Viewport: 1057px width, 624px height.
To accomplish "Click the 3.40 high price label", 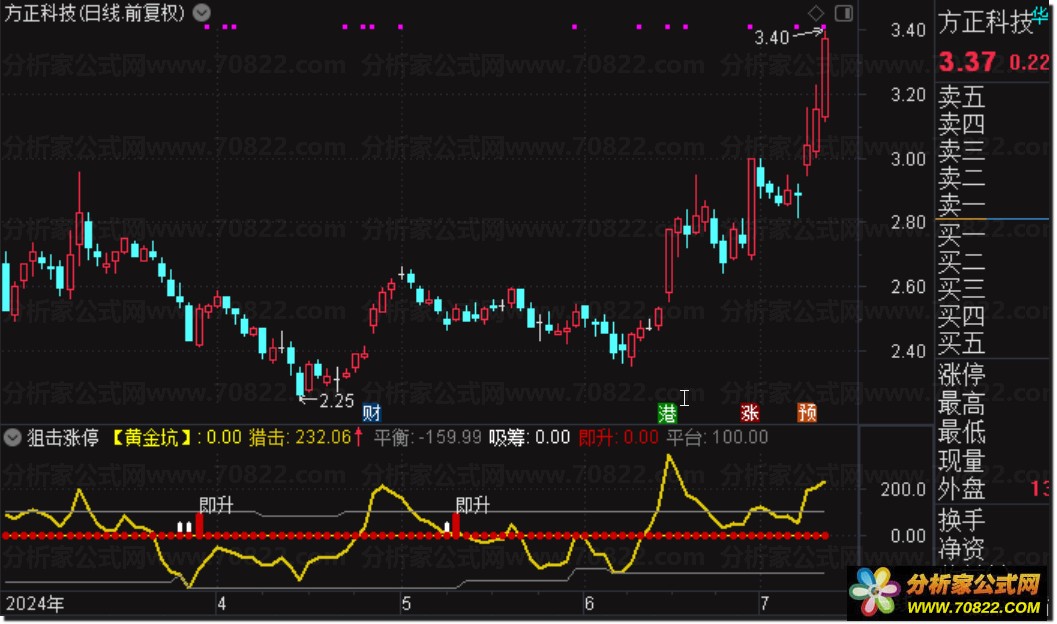I will point(772,38).
